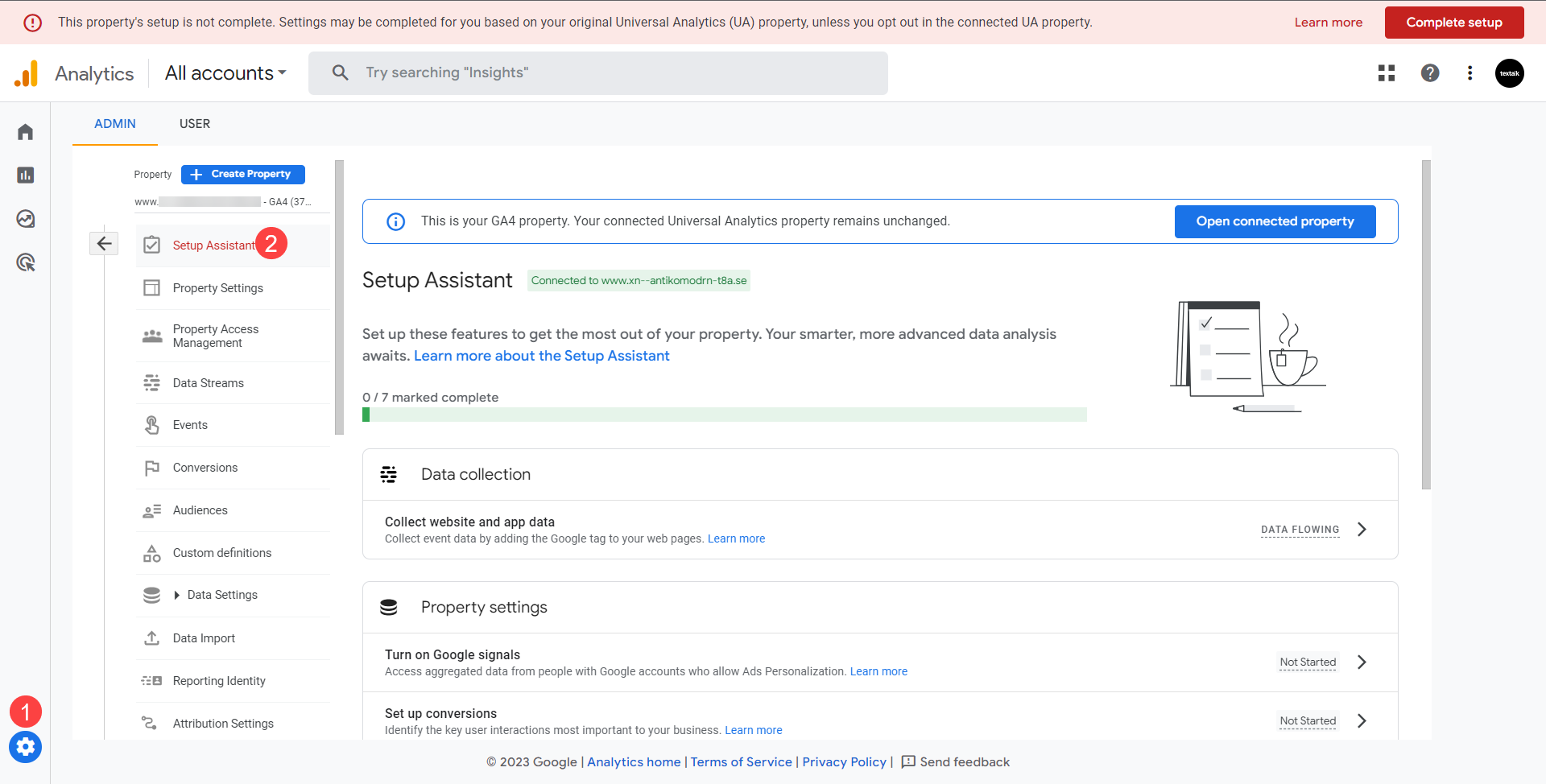The image size is (1546, 784).
Task: Click the Complete setup button
Action: pyautogui.click(x=1454, y=23)
